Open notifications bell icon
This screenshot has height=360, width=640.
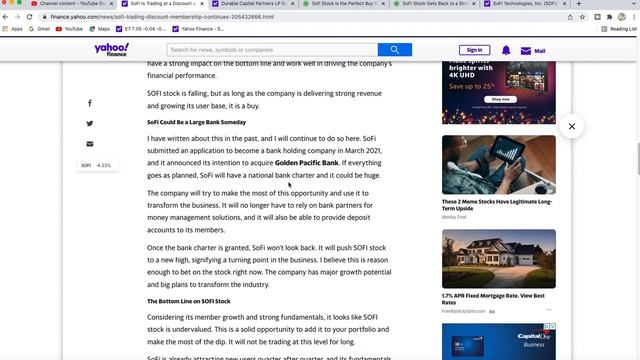[x=506, y=50]
